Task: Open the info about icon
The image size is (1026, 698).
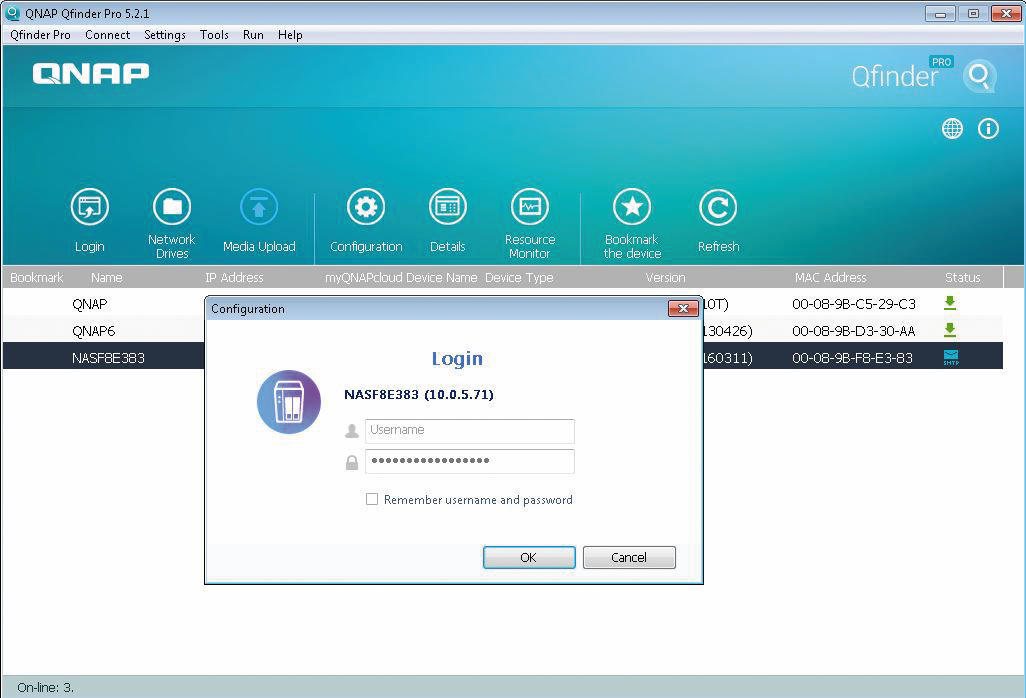Action: pos(988,128)
